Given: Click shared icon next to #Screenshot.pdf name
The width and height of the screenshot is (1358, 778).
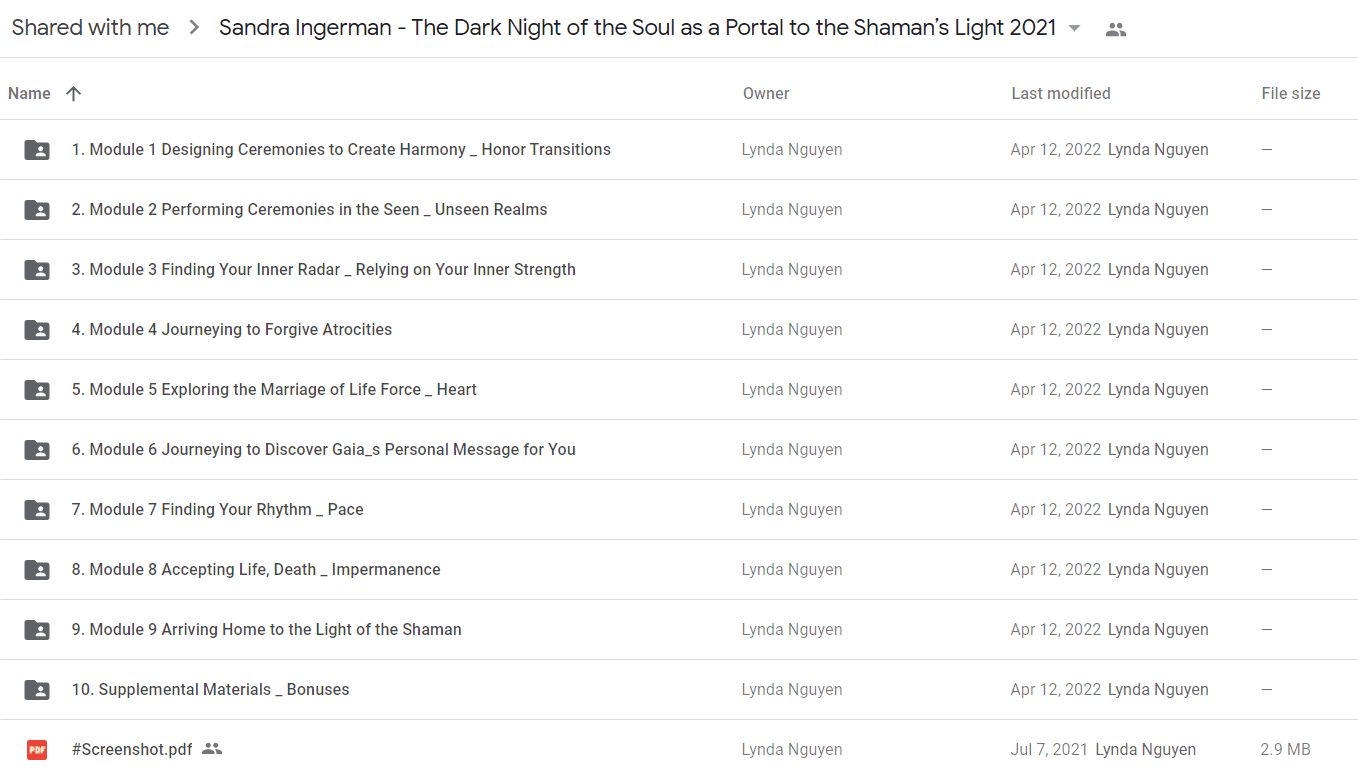Looking at the screenshot, I should click(212, 748).
